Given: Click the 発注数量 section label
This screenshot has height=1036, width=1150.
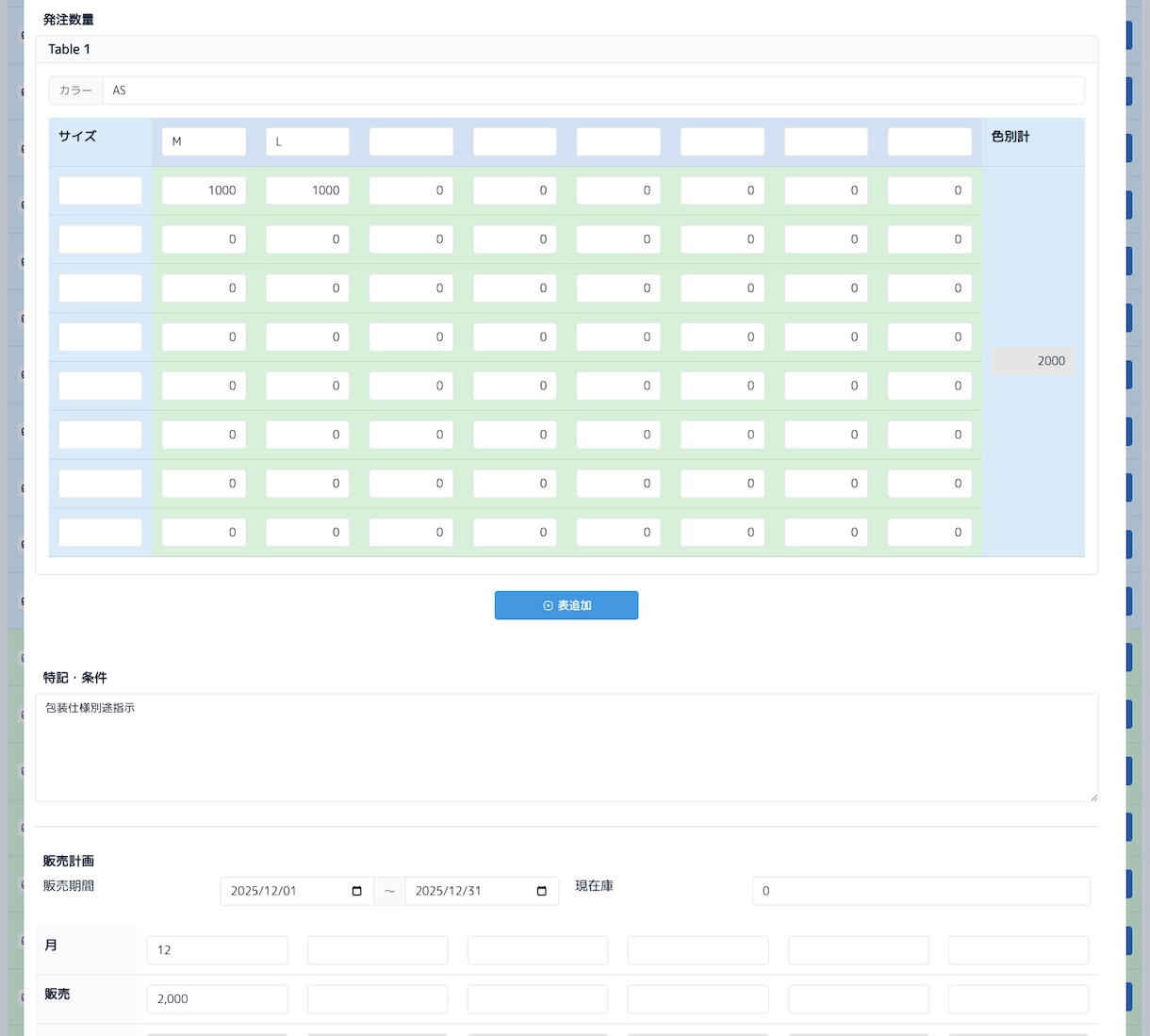Looking at the screenshot, I should (x=69, y=20).
